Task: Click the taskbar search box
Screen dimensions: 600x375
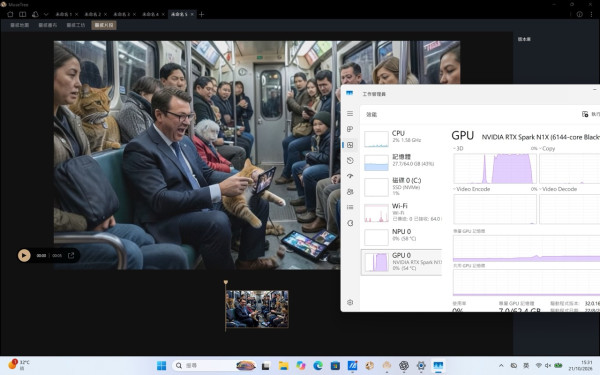Action: (214, 366)
